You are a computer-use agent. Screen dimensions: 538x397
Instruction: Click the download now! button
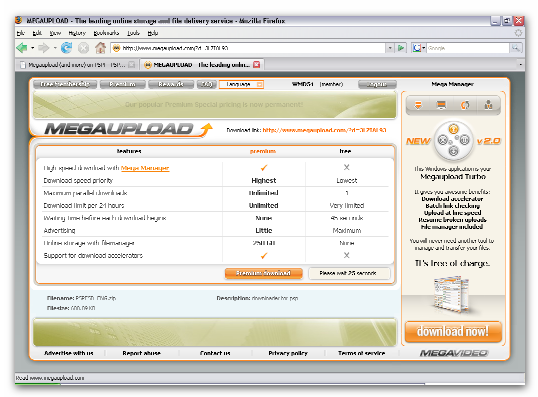tap(453, 331)
